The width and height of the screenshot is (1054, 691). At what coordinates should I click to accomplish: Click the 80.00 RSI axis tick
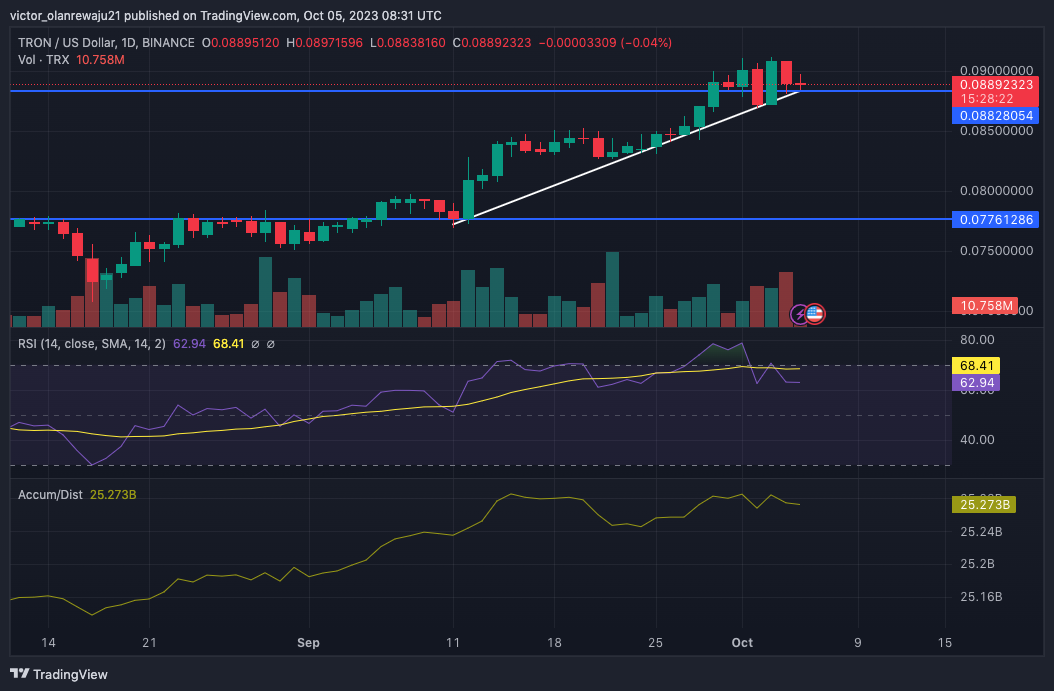[977, 339]
